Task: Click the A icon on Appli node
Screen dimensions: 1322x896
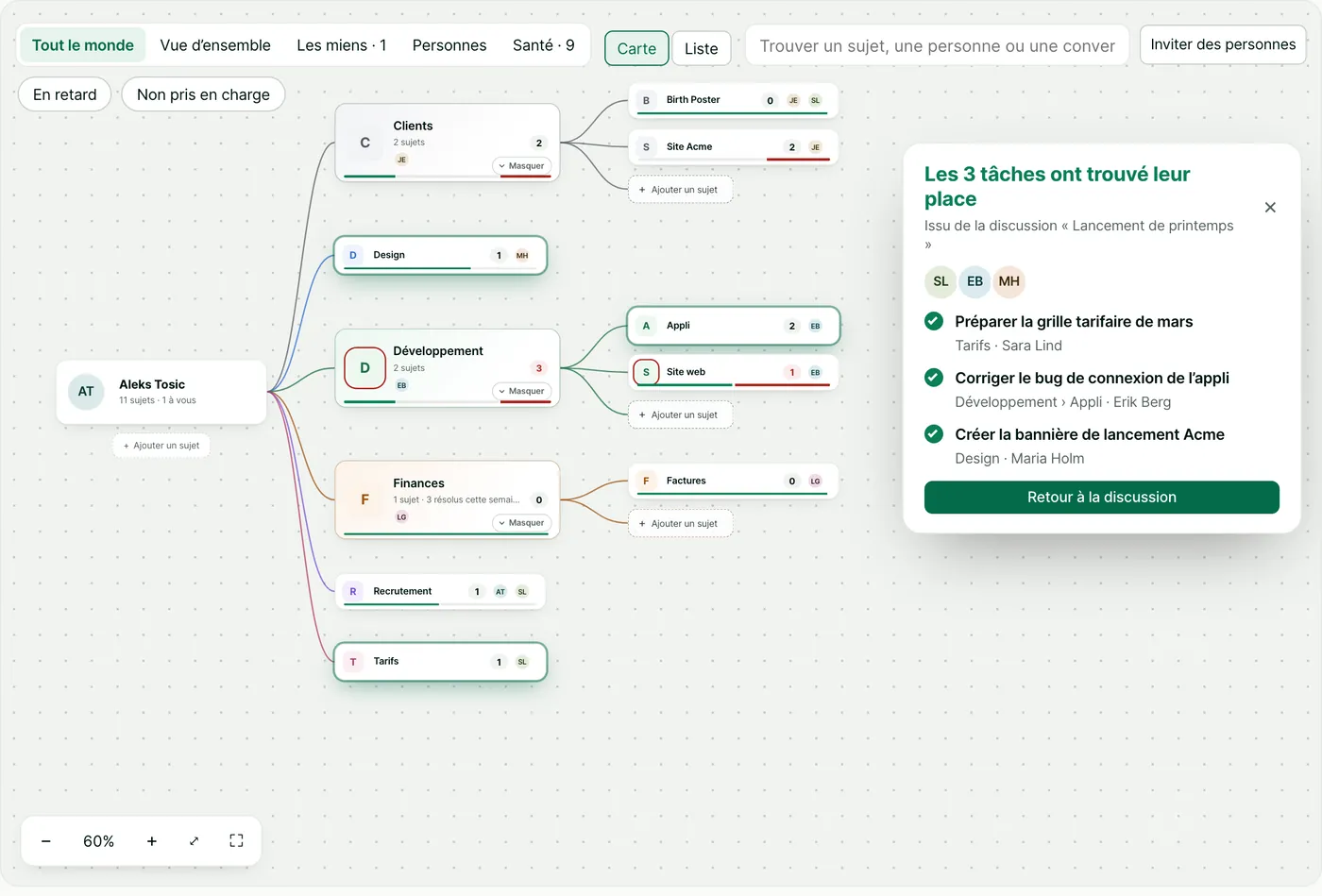Action: [646, 326]
